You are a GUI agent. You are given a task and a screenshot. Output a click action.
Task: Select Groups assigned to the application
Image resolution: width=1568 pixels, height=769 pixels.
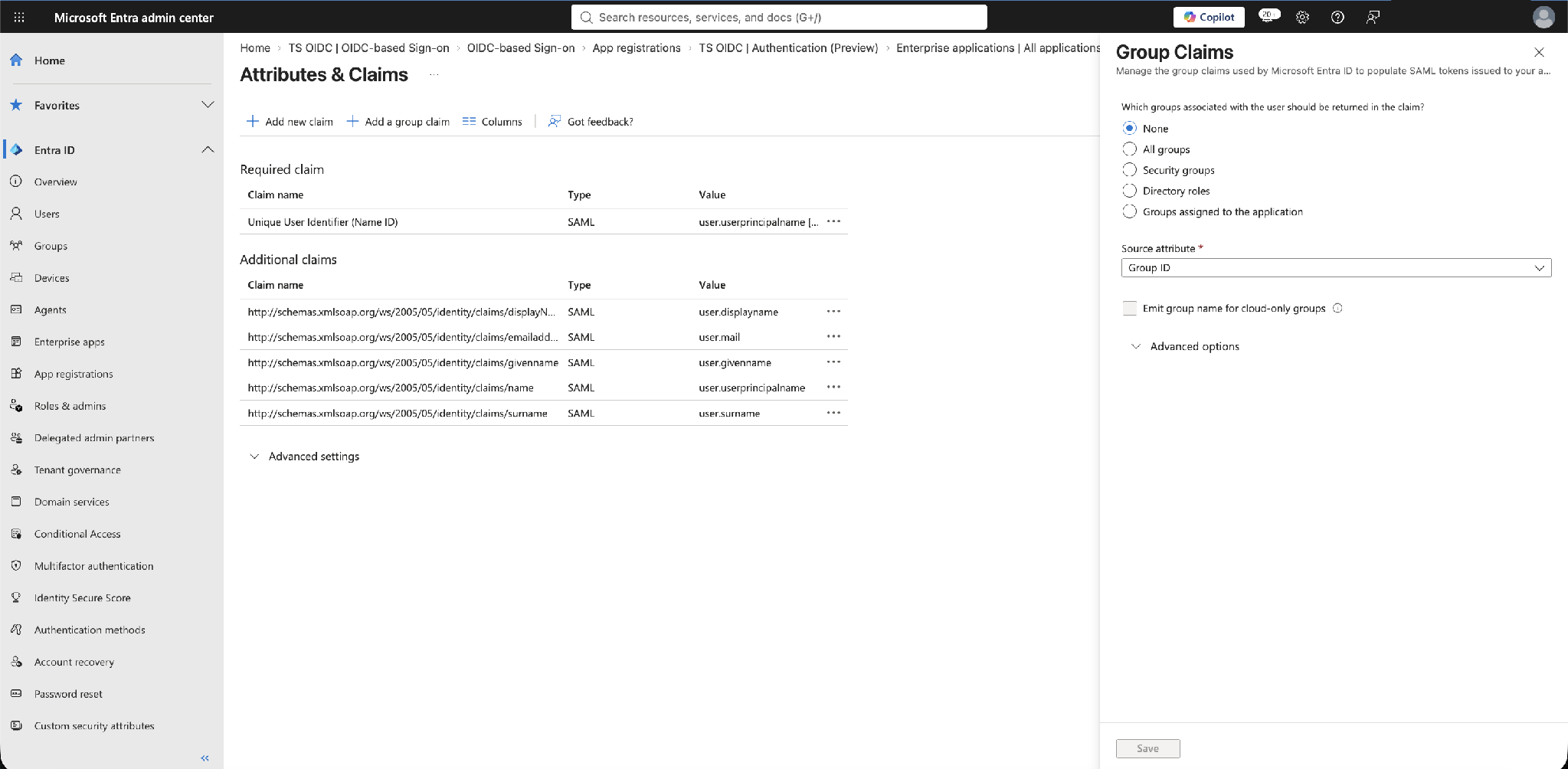1129,211
